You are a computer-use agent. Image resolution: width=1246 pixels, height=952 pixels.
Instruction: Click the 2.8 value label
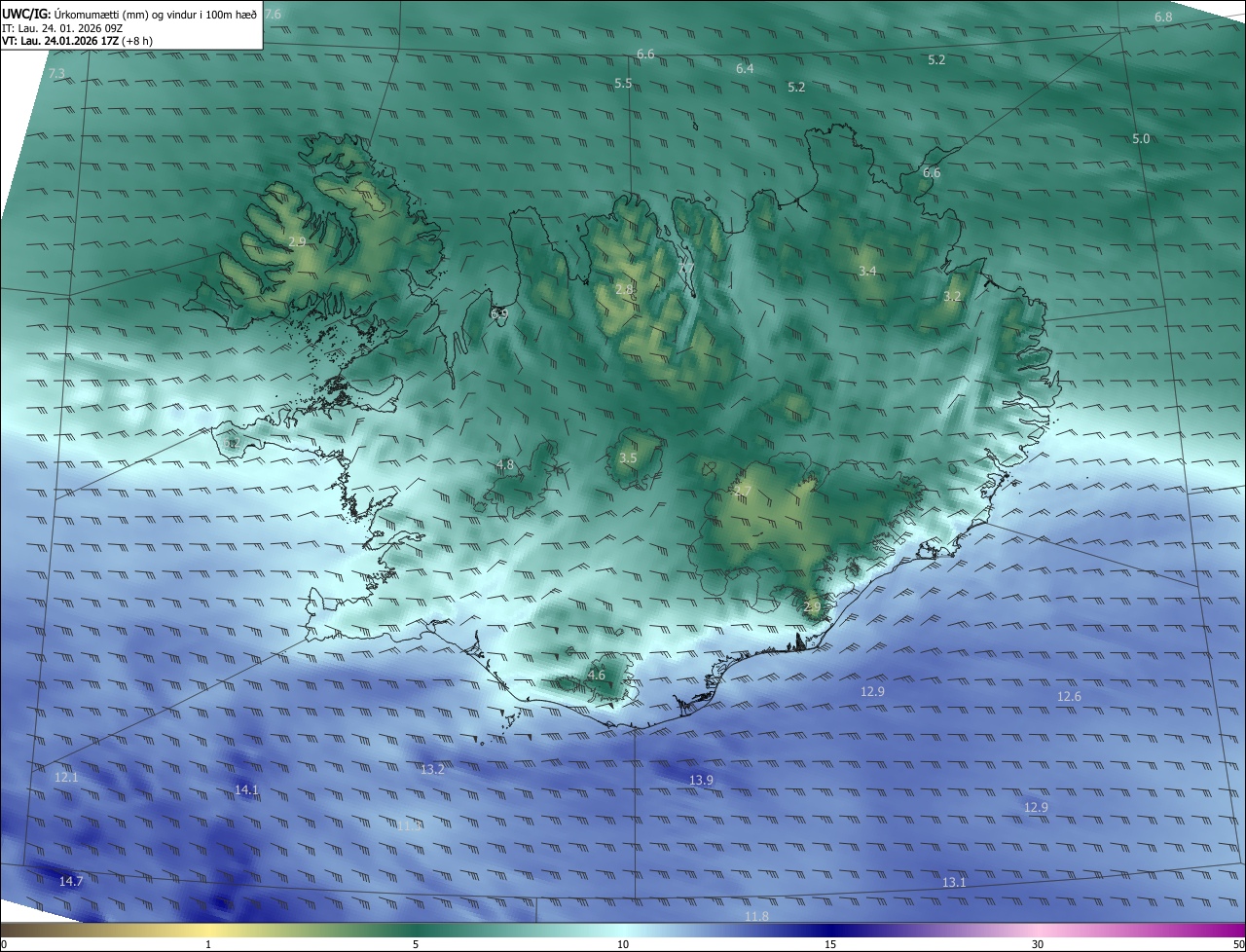[x=624, y=290]
